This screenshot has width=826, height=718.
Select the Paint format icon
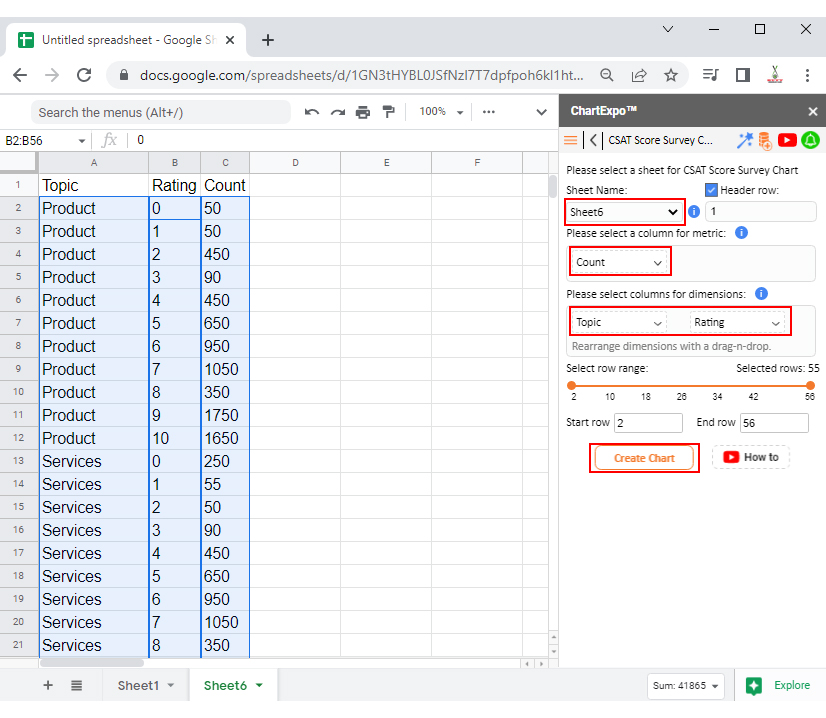click(389, 112)
